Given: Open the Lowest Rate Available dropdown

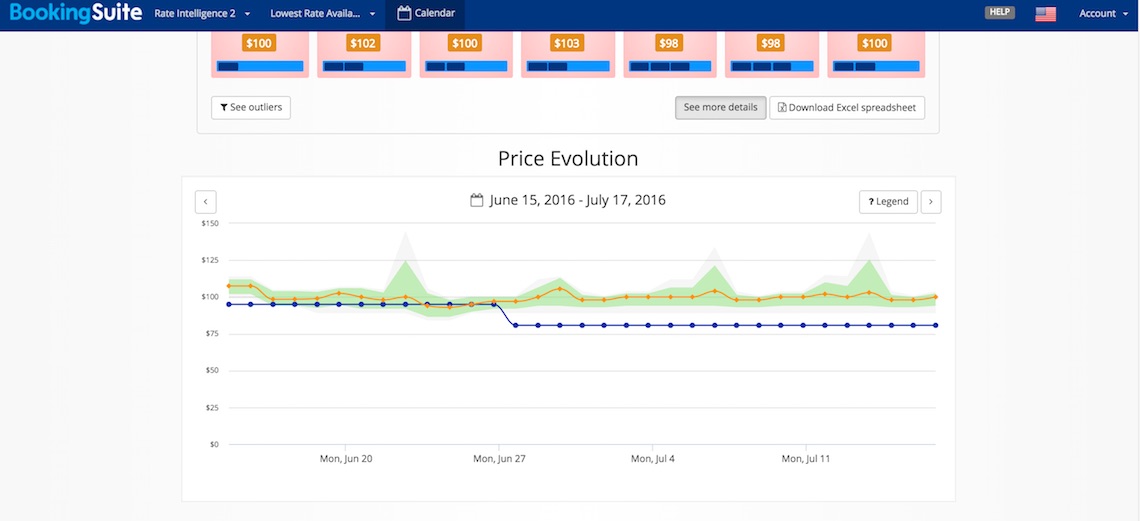Looking at the screenshot, I should pos(323,13).
